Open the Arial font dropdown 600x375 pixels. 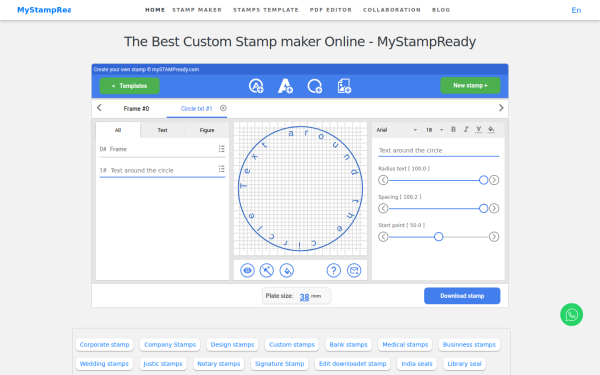click(x=396, y=130)
